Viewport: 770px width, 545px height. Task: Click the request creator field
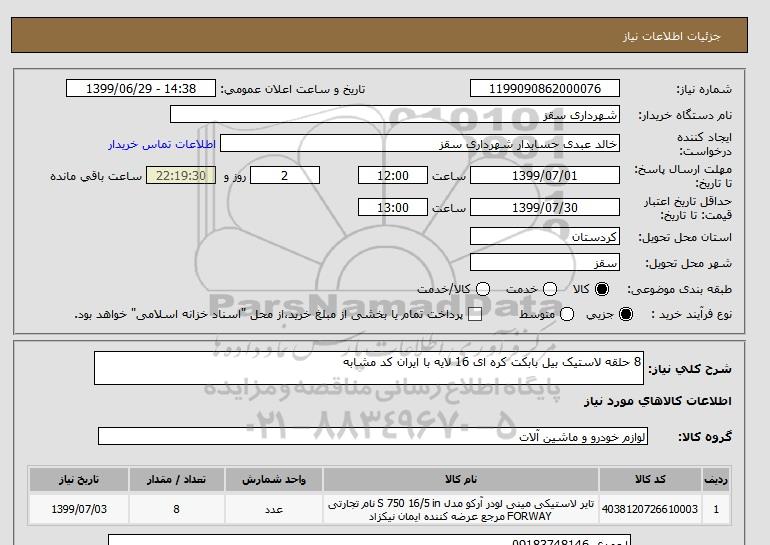pyautogui.click(x=420, y=143)
